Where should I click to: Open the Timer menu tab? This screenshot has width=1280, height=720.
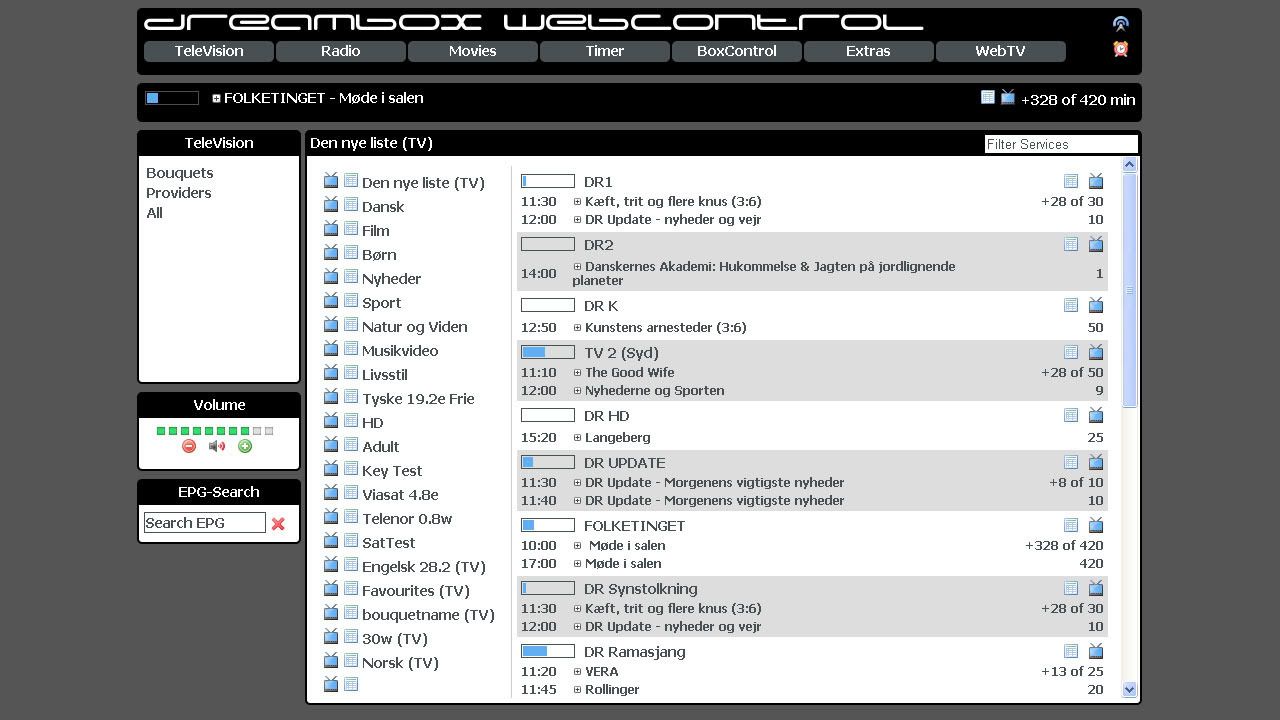605,51
